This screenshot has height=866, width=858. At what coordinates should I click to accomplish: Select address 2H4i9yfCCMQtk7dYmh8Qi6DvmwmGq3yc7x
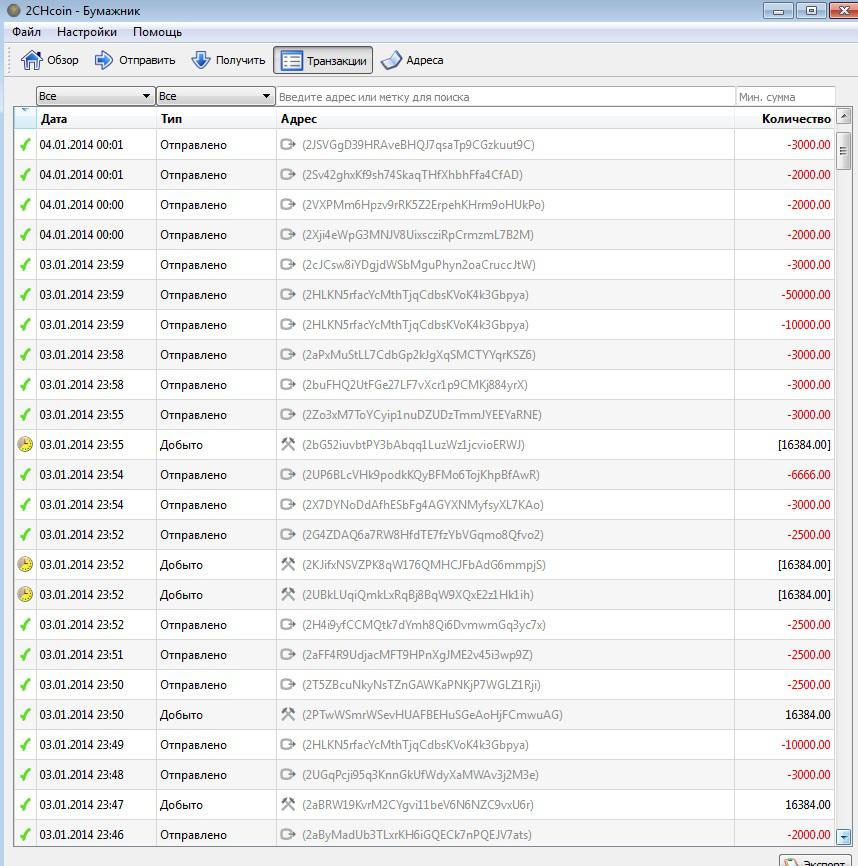[423, 625]
